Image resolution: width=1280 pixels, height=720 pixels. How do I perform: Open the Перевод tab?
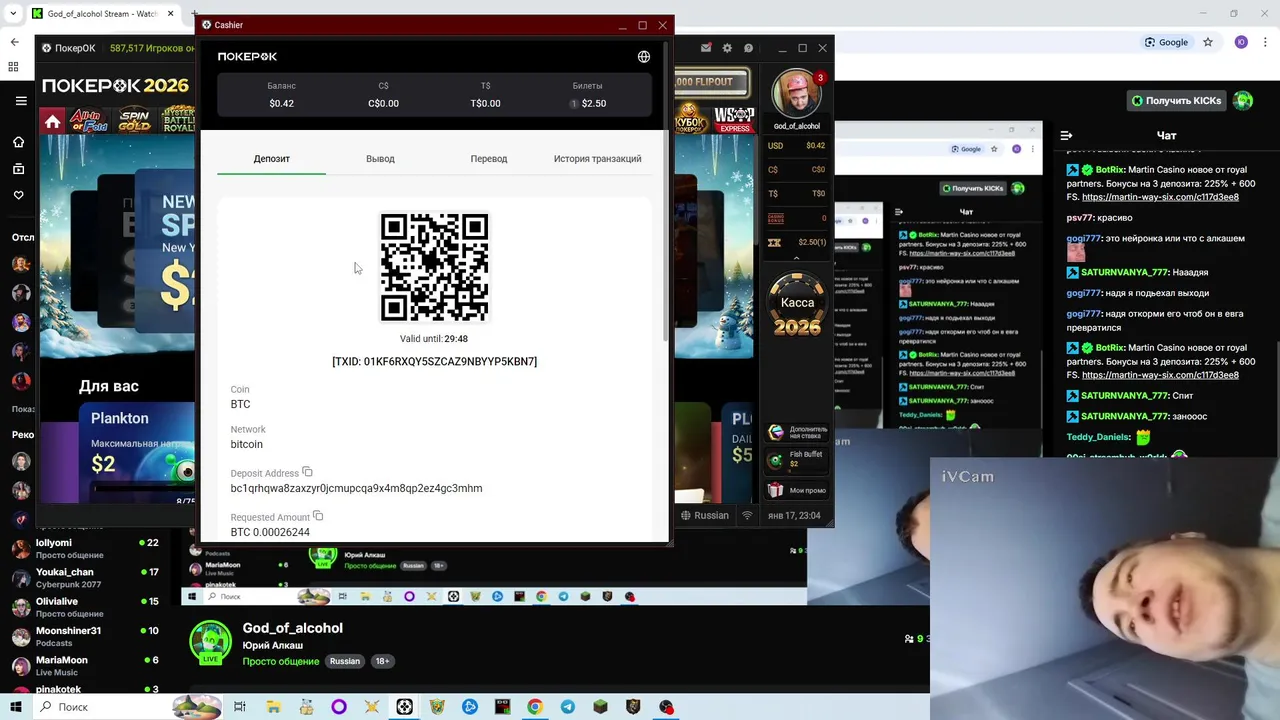pyautogui.click(x=489, y=159)
